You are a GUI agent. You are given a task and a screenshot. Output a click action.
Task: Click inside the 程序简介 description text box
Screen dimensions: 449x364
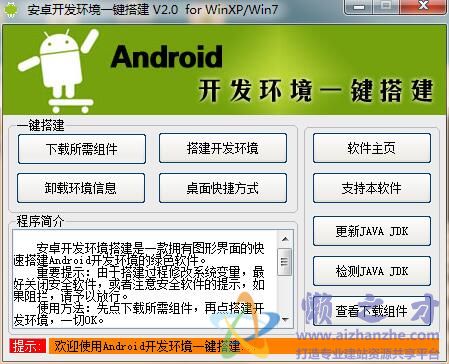(x=146, y=279)
